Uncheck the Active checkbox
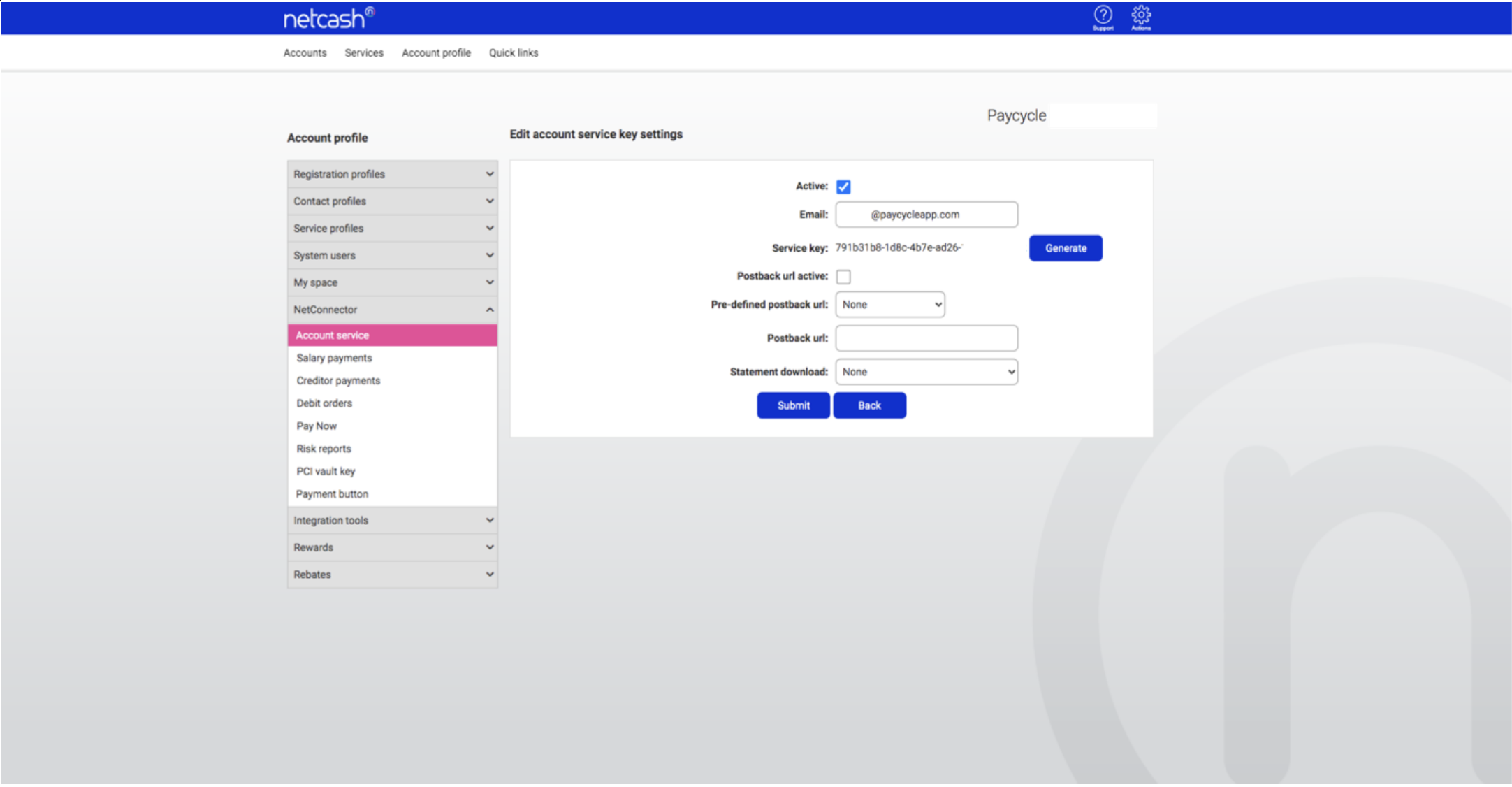The width and height of the screenshot is (1512, 787). pyautogui.click(x=843, y=187)
